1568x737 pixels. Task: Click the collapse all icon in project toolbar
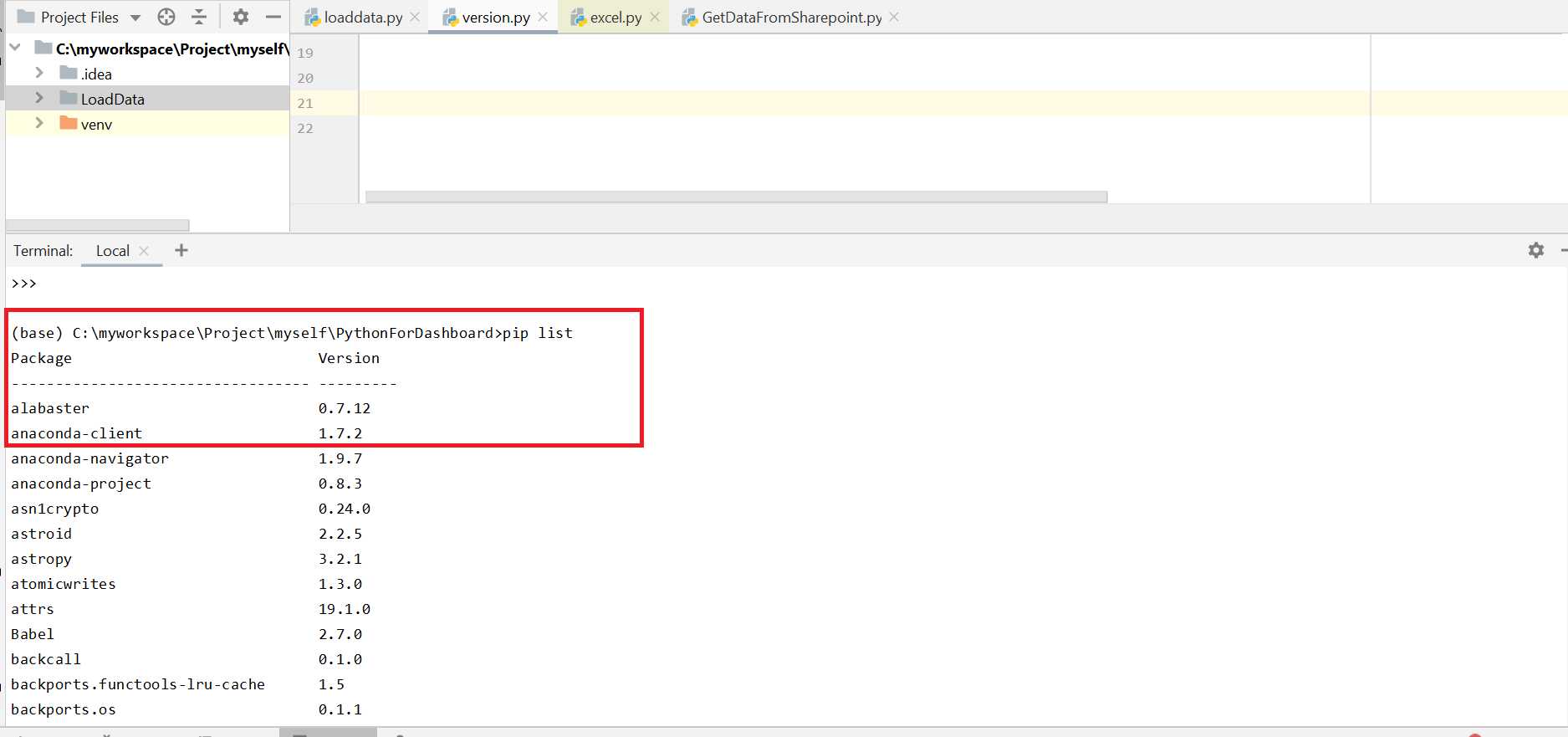tap(199, 17)
